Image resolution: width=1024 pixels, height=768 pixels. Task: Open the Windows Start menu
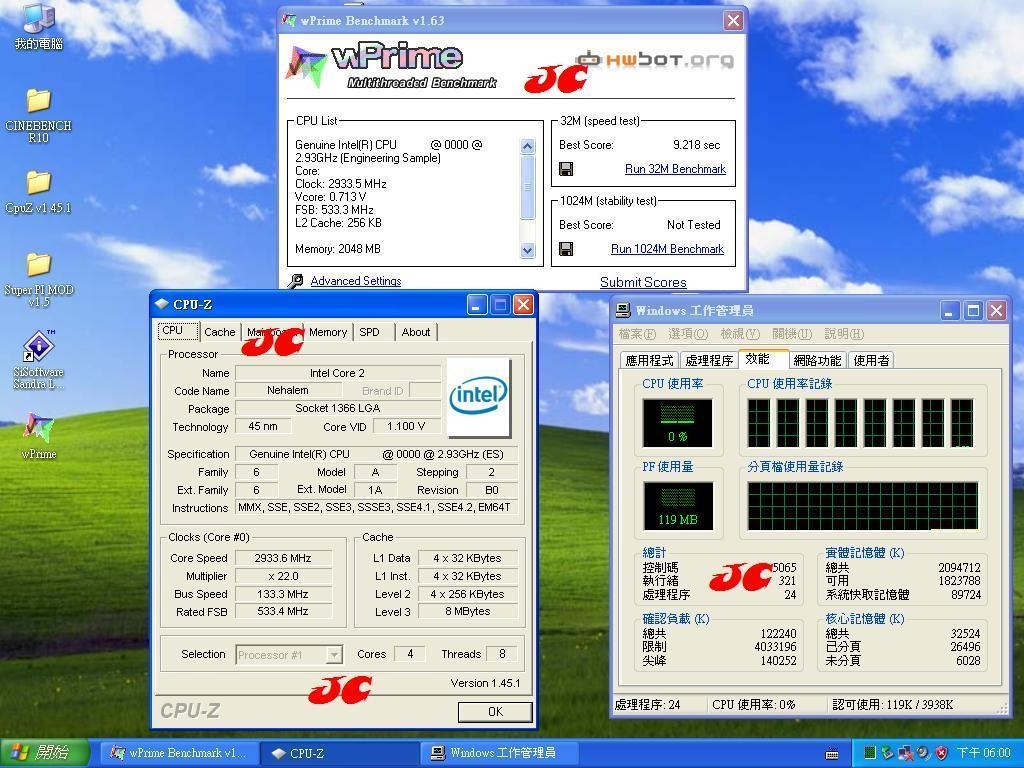(40, 753)
